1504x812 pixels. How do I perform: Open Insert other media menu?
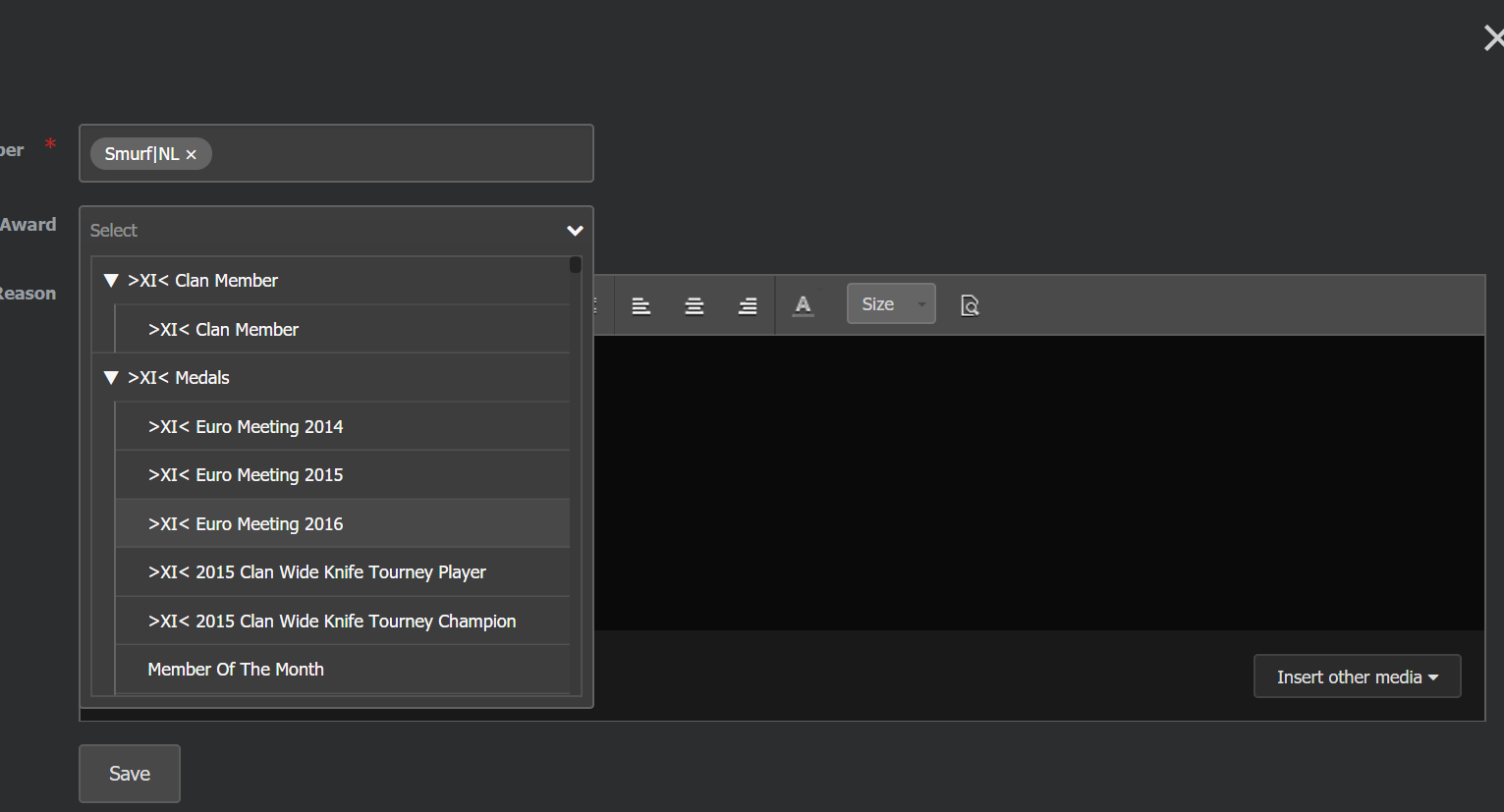pos(1357,677)
